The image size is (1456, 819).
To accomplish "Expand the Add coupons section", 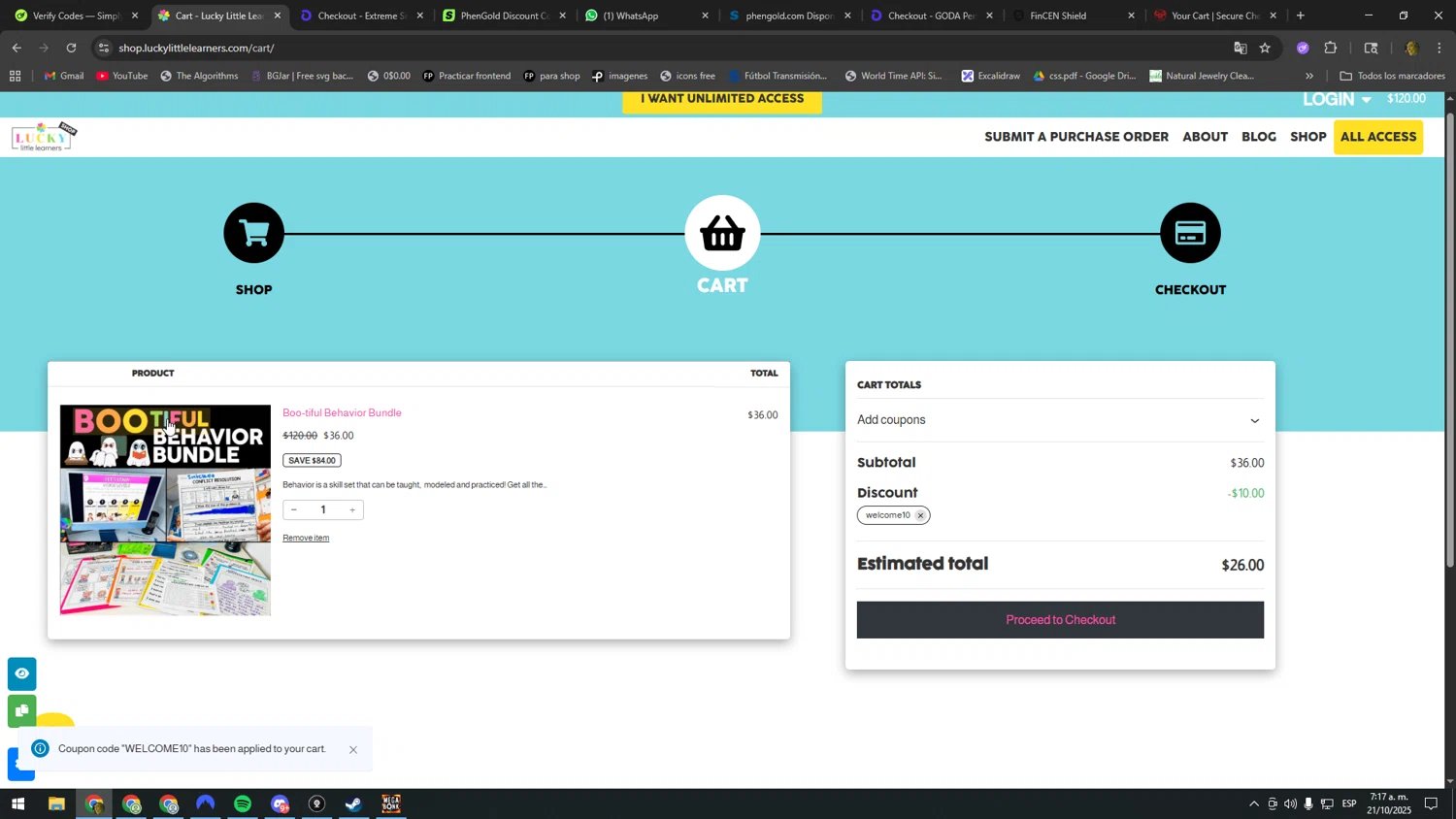I will [x=1060, y=420].
